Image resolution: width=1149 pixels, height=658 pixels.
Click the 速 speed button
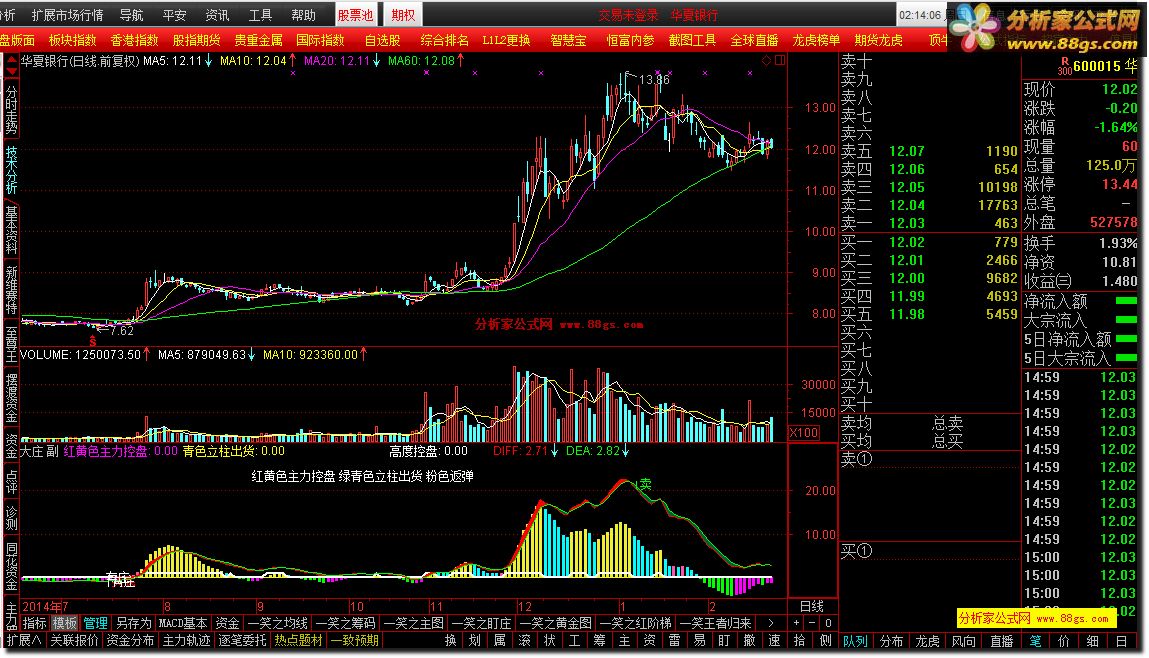coord(775,640)
